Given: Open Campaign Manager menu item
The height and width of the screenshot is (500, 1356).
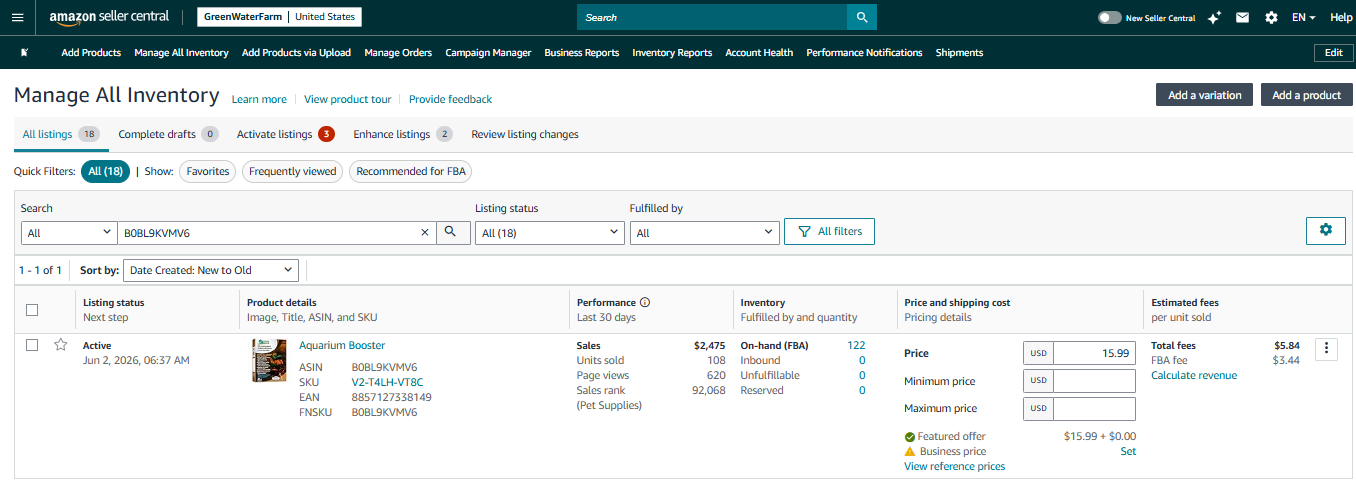Looking at the screenshot, I should tap(488, 52).
